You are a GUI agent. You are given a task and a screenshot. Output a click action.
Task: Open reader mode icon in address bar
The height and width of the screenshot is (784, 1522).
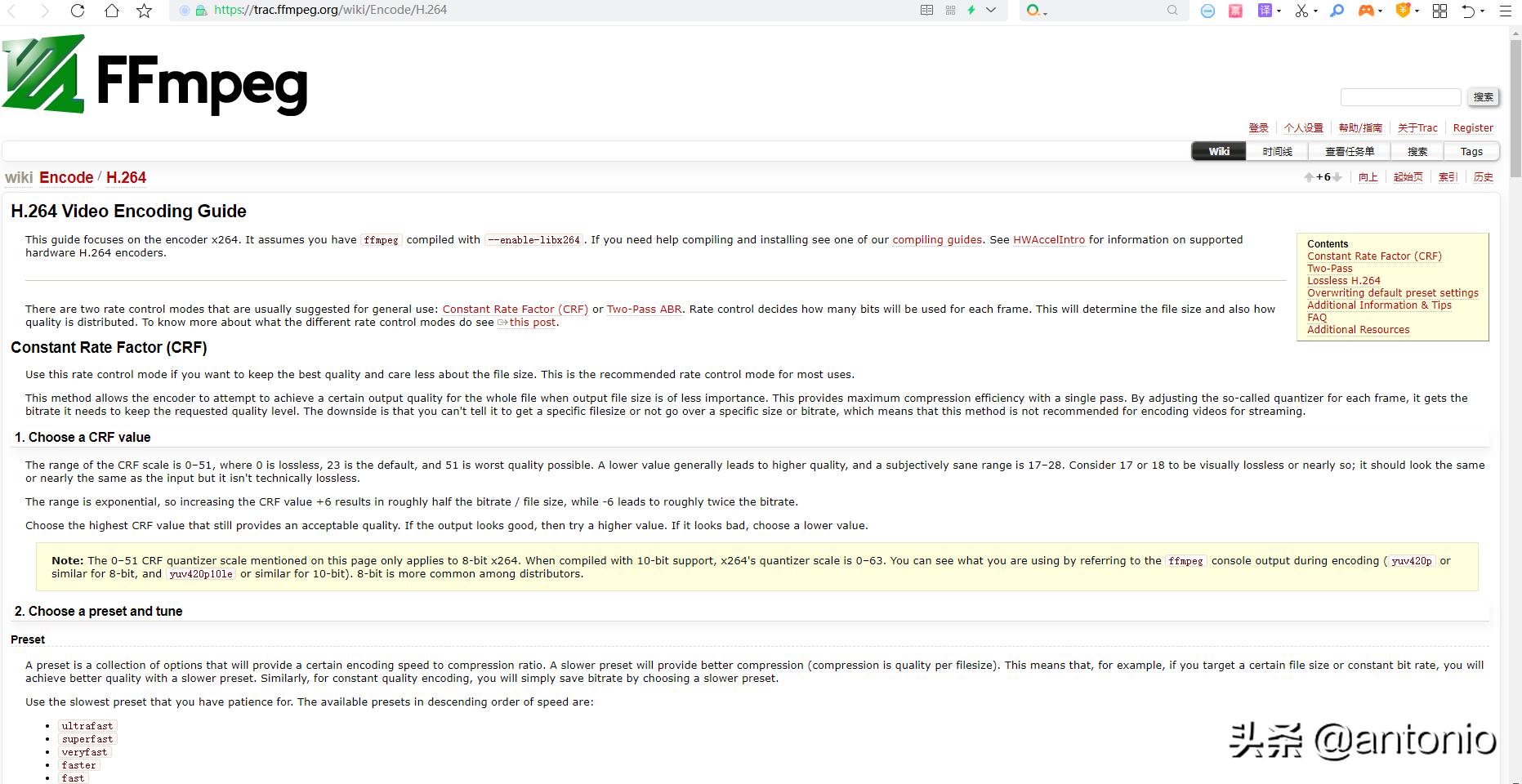(x=926, y=11)
